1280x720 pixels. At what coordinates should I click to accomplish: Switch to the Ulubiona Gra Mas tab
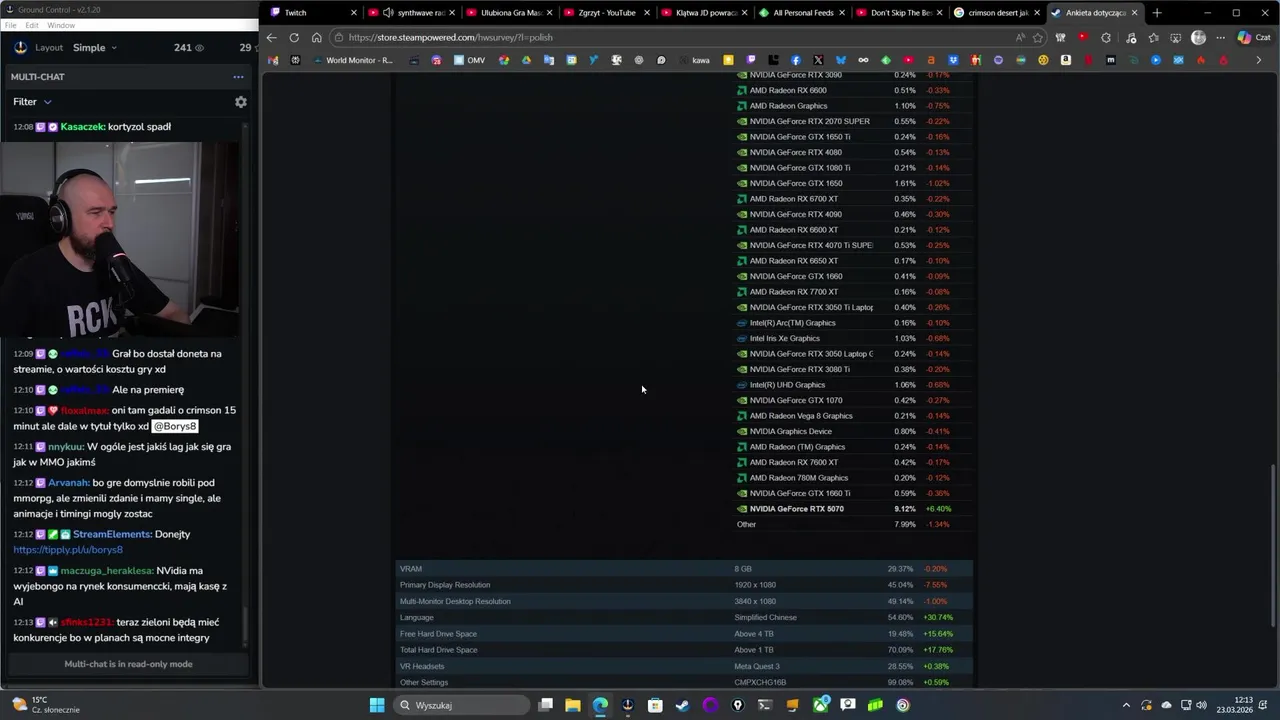coord(509,13)
